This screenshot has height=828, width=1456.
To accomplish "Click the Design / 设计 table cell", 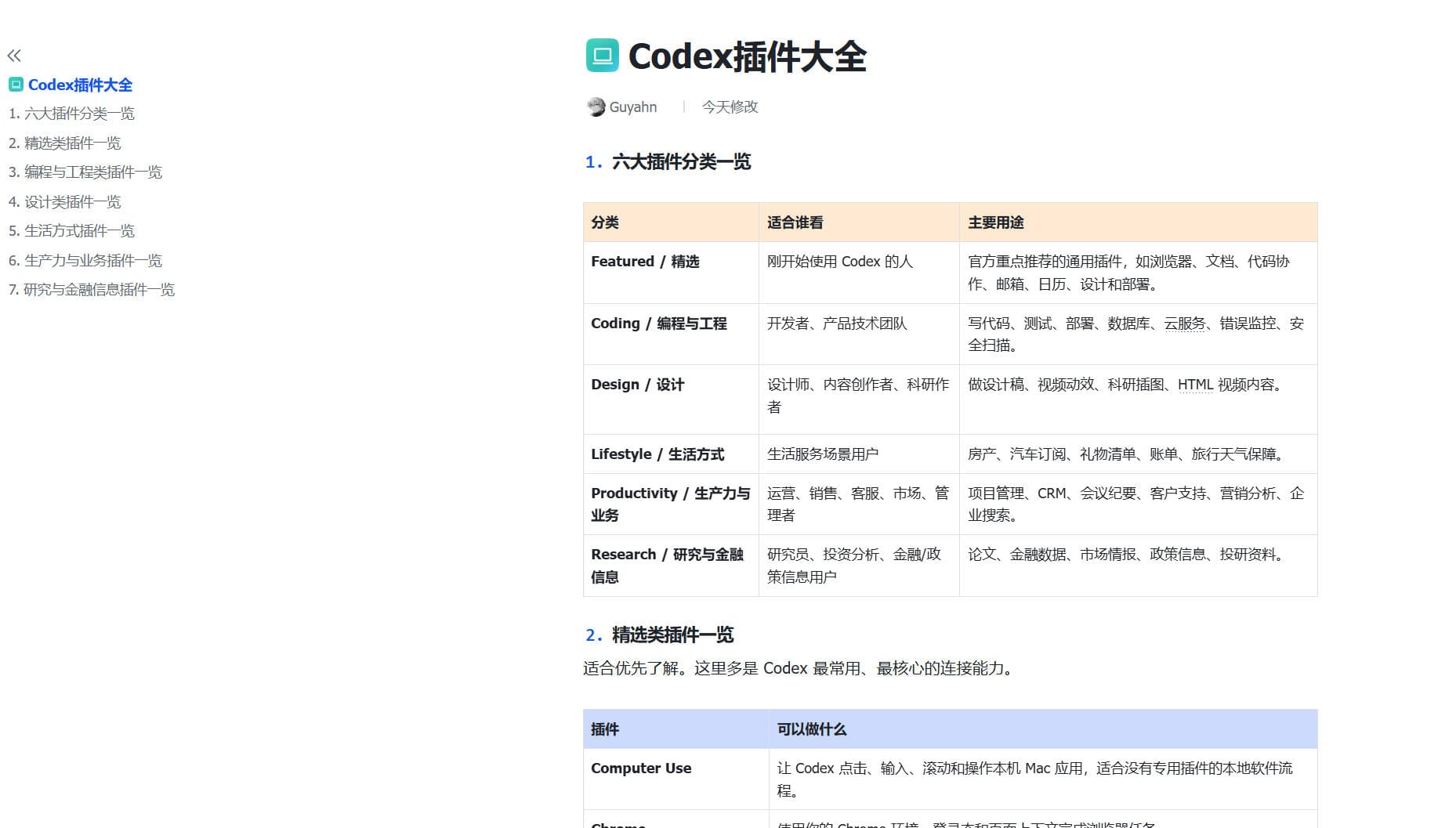I will point(671,400).
